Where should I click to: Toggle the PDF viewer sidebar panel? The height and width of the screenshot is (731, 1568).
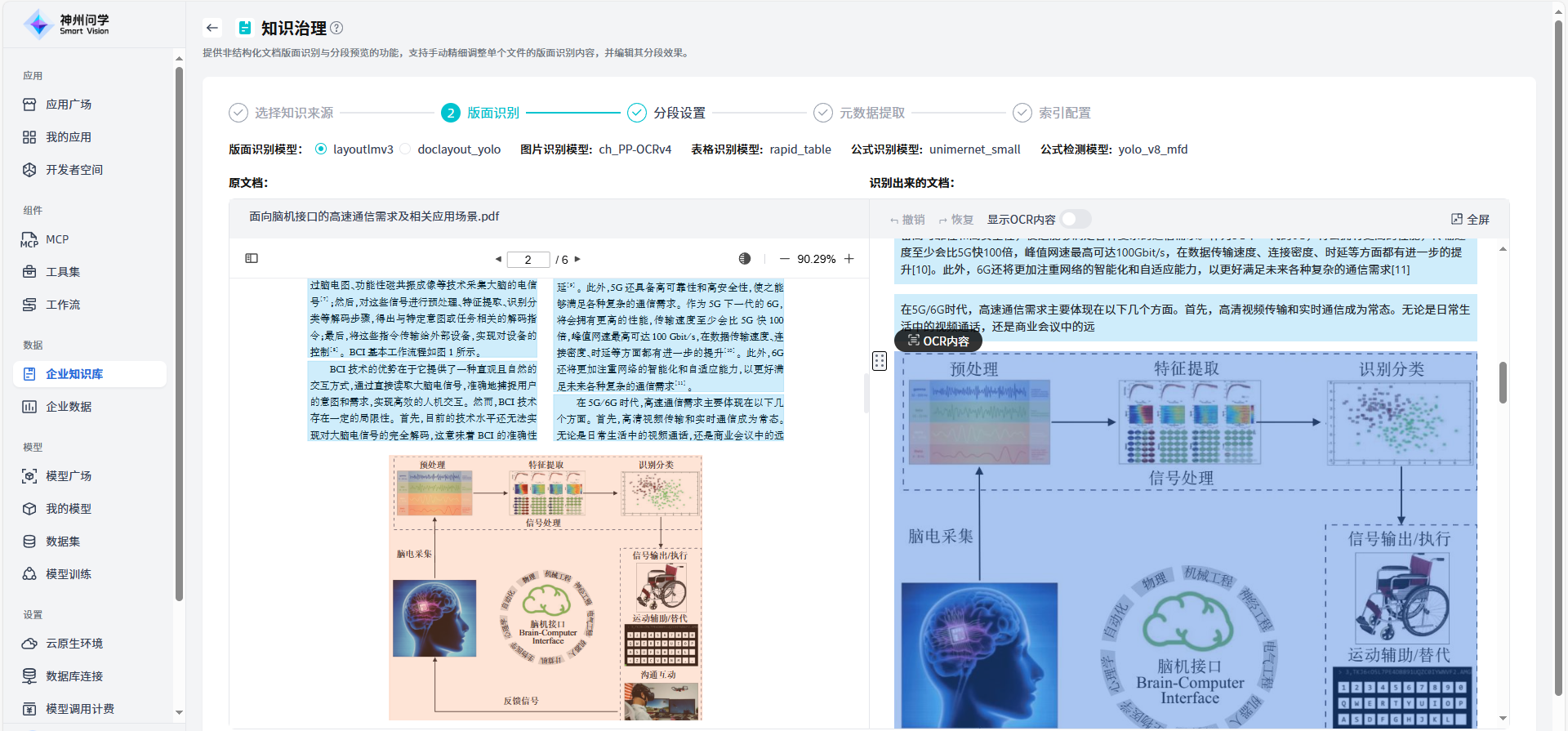click(252, 258)
